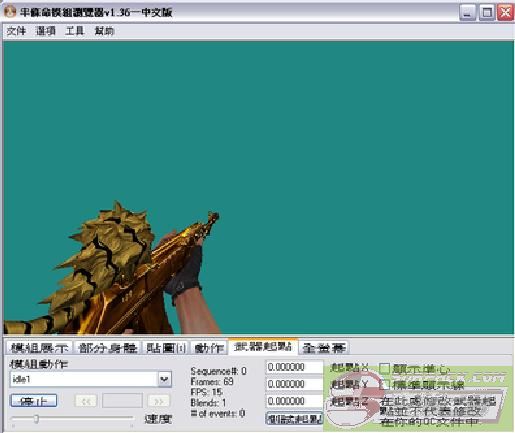Click the 測試起點 button
This screenshot has height=433, width=515.
(x=295, y=419)
